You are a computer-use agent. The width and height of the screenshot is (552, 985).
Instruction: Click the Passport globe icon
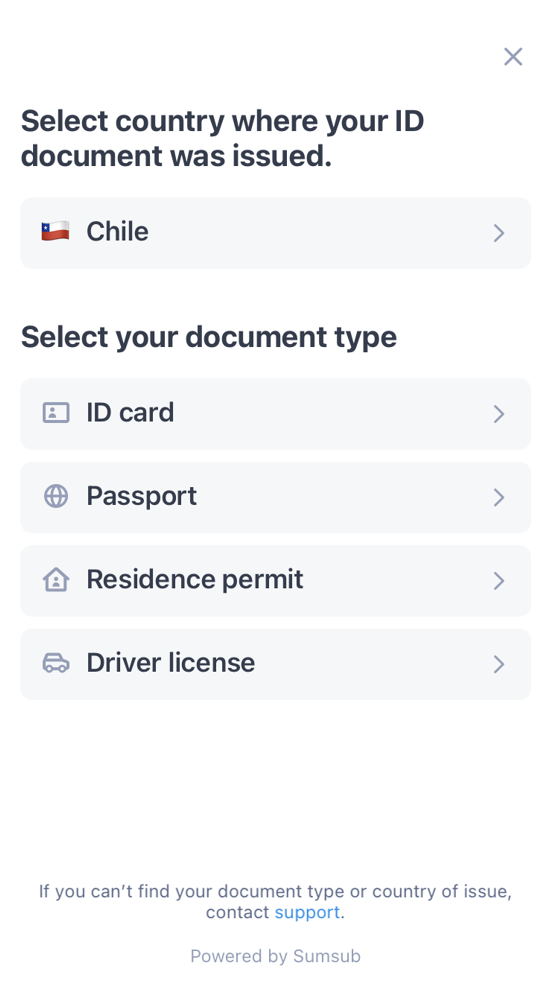[56, 496]
